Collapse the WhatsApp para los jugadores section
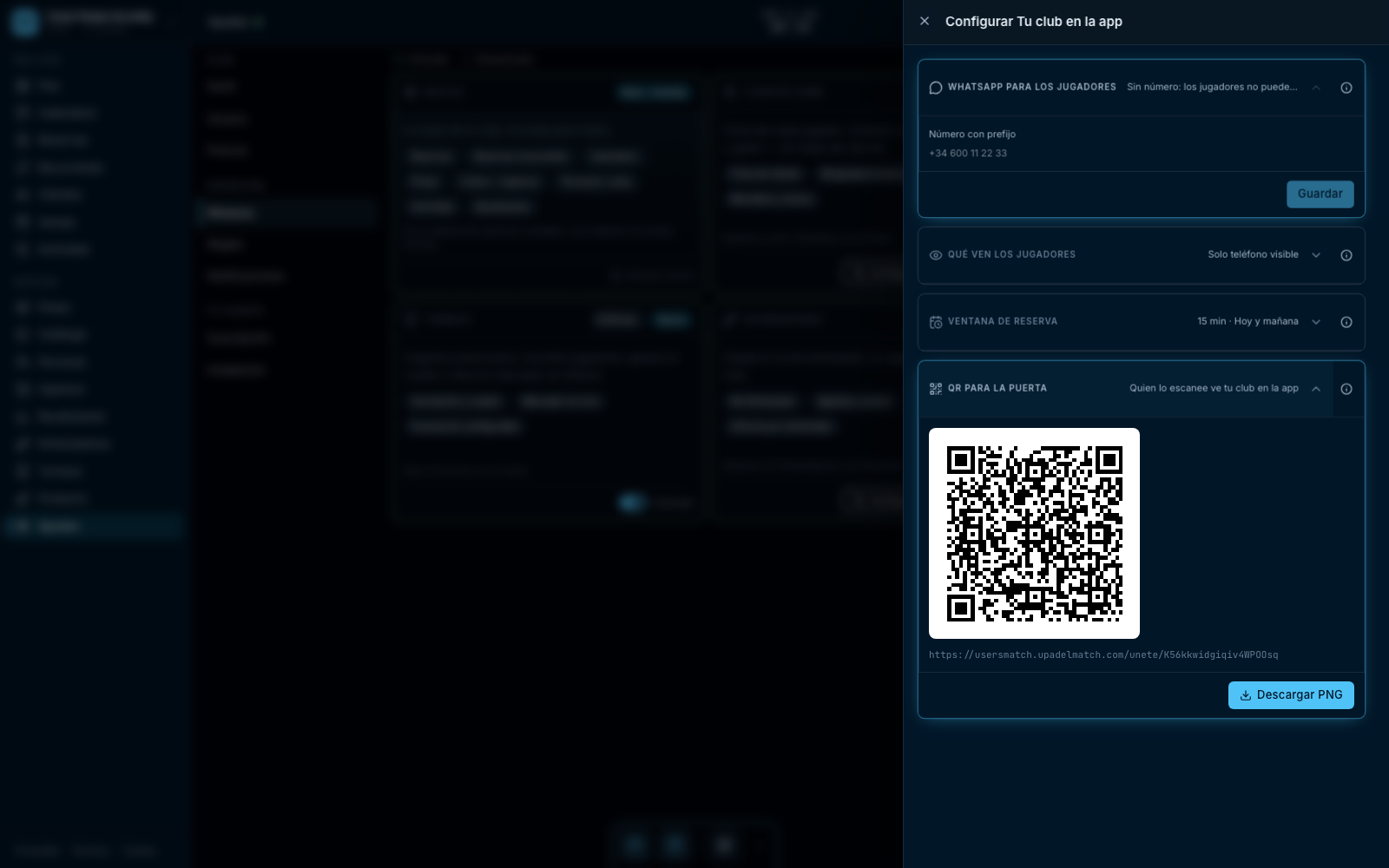Screen dimensions: 1389x868 click(1316, 88)
